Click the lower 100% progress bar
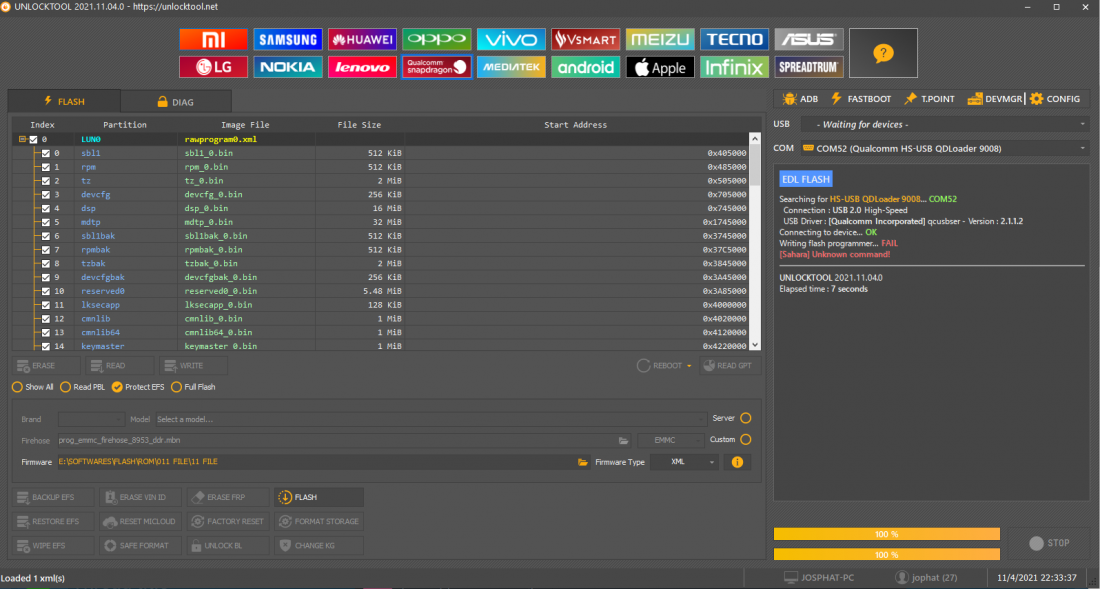The image size is (1100, 589). [x=887, y=555]
